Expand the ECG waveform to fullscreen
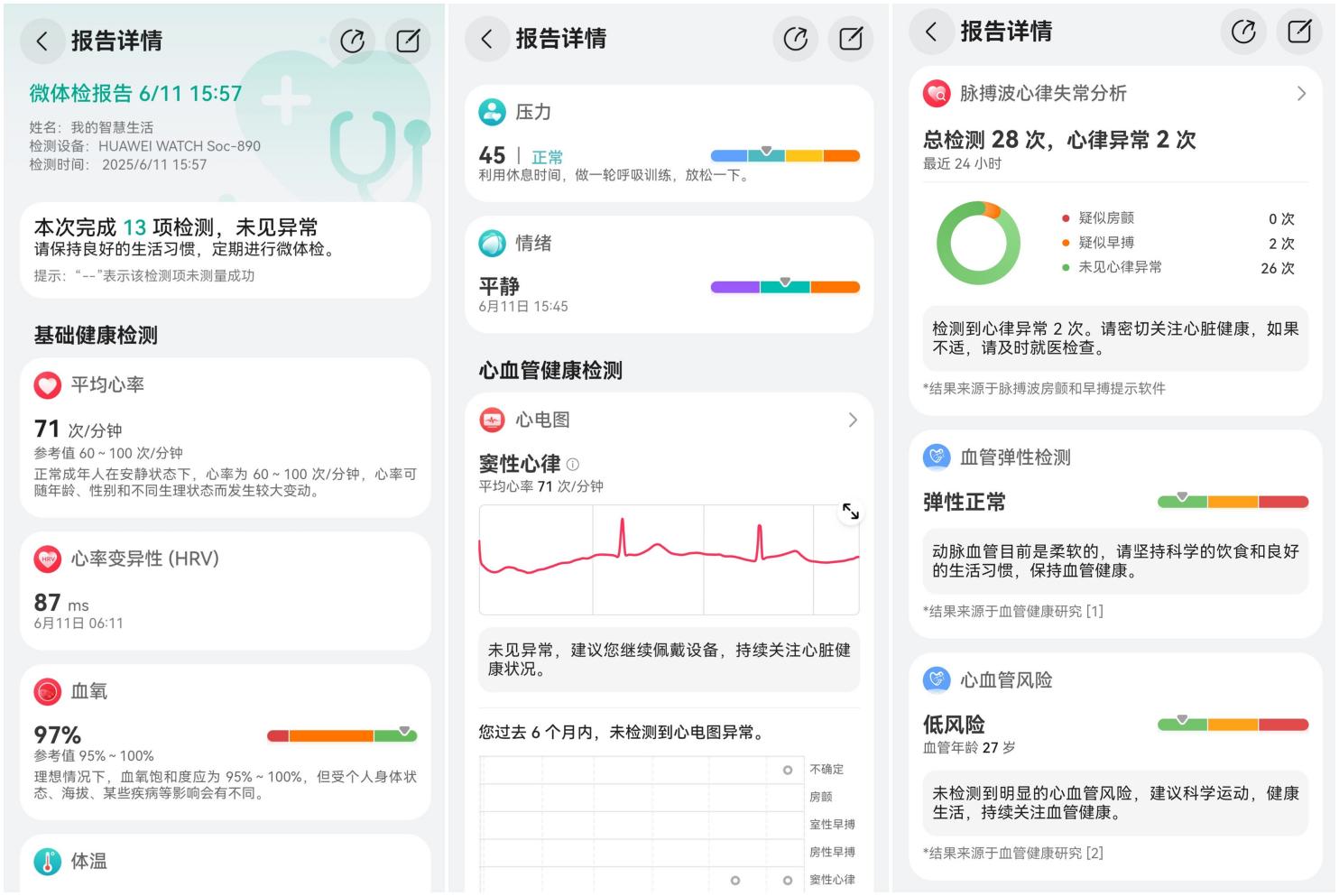This screenshot has height=896, width=1339. point(850,512)
